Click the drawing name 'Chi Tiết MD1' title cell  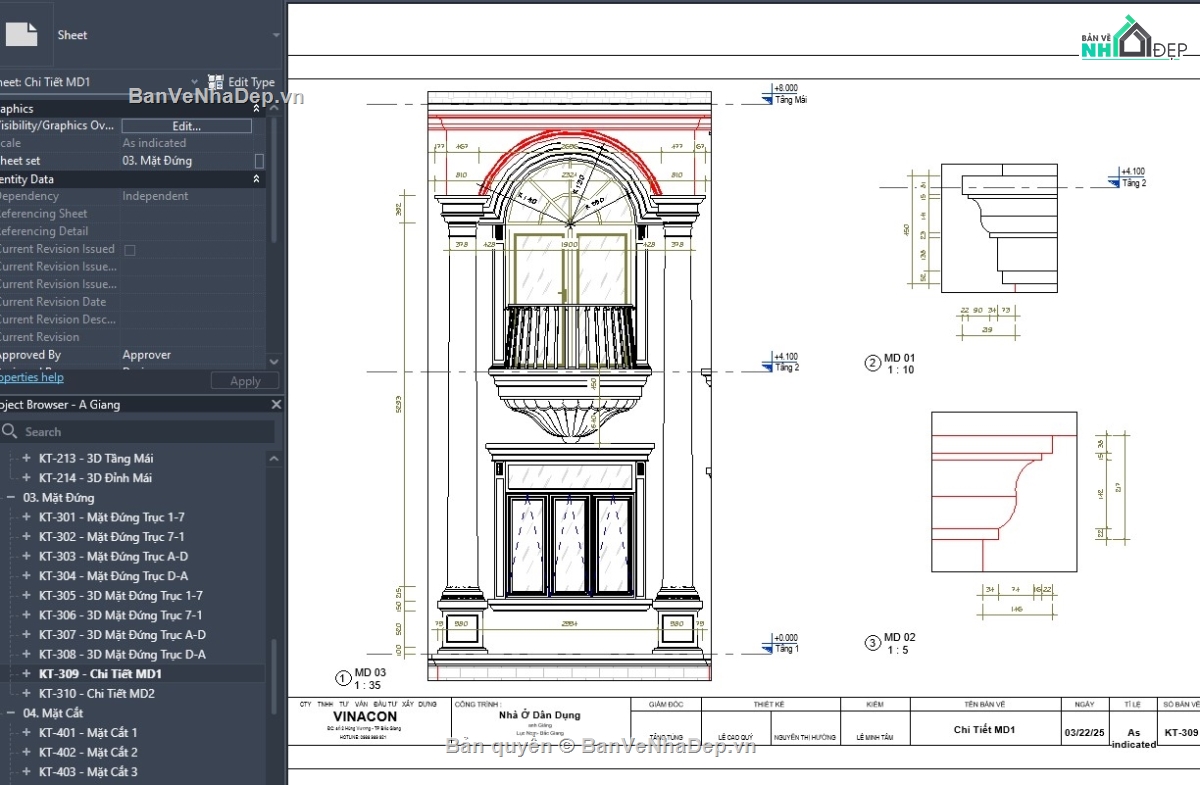pyautogui.click(x=985, y=730)
